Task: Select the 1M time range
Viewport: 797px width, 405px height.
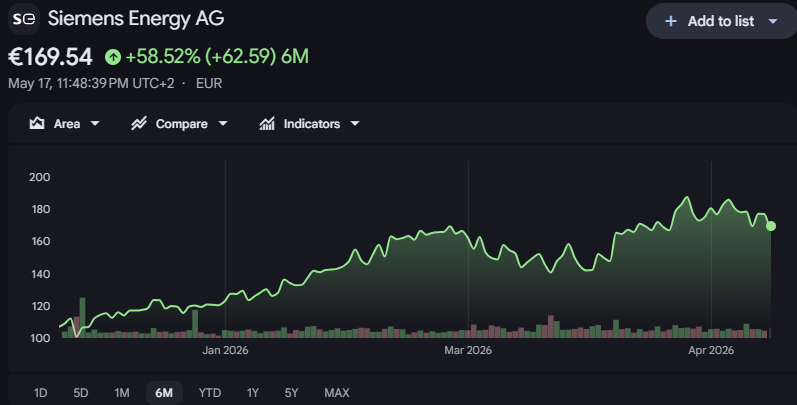Action: click(x=121, y=393)
